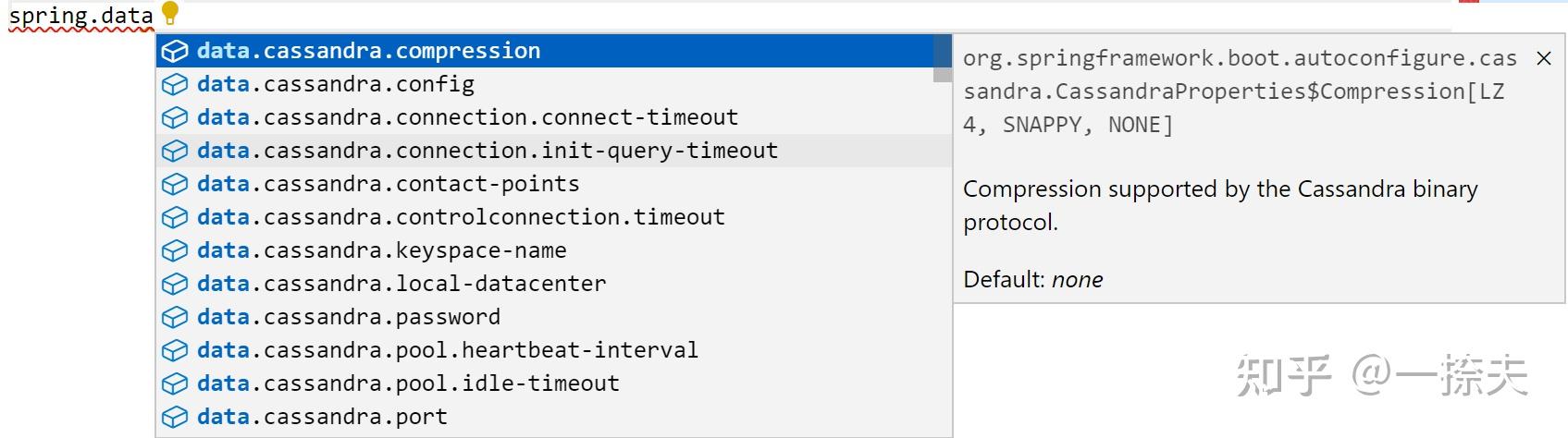This screenshot has height=438, width=1568.
Task: Close the property documentation popup
Action: click(1544, 58)
